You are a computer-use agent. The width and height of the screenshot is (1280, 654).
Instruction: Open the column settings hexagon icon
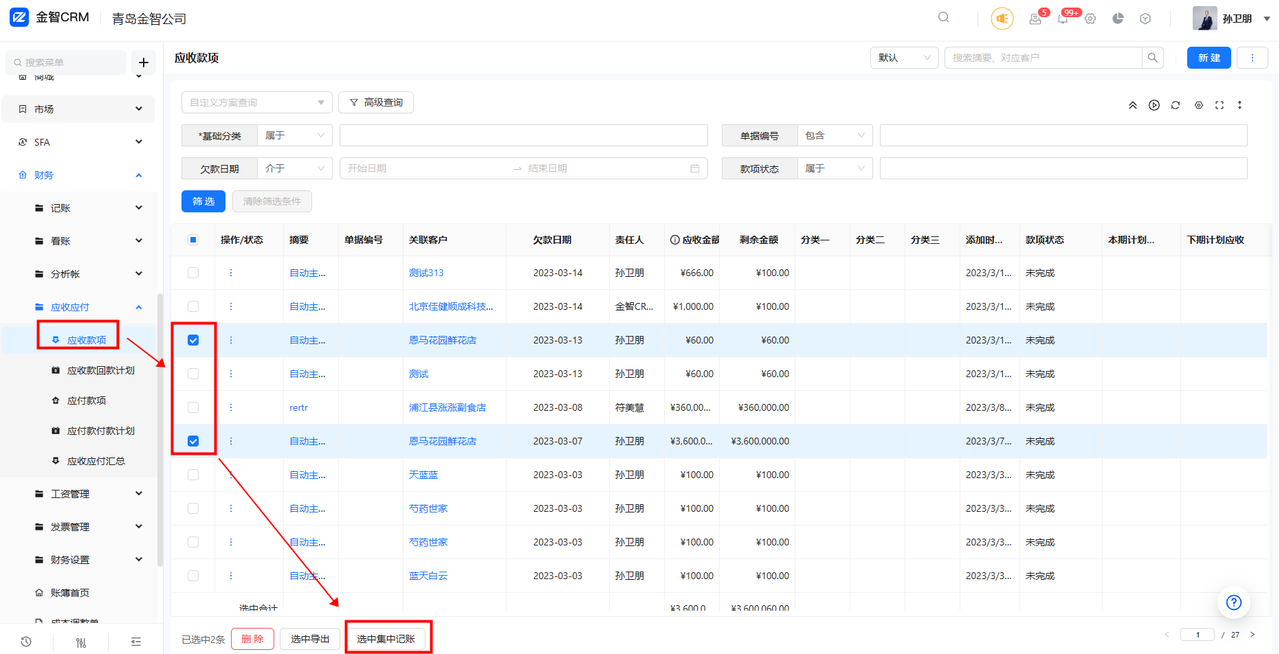tap(1198, 105)
